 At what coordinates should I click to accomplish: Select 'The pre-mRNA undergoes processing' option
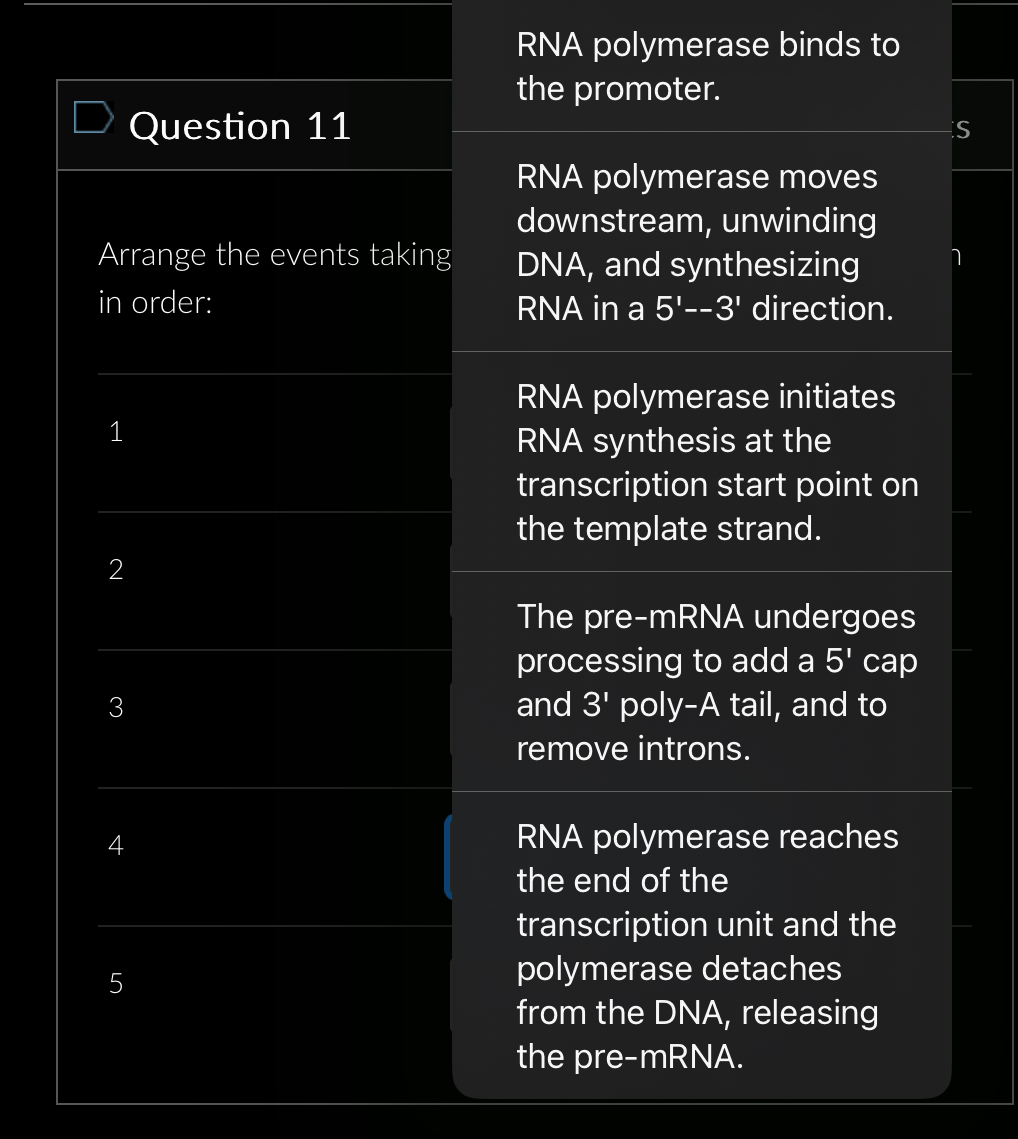pyautogui.click(x=702, y=682)
